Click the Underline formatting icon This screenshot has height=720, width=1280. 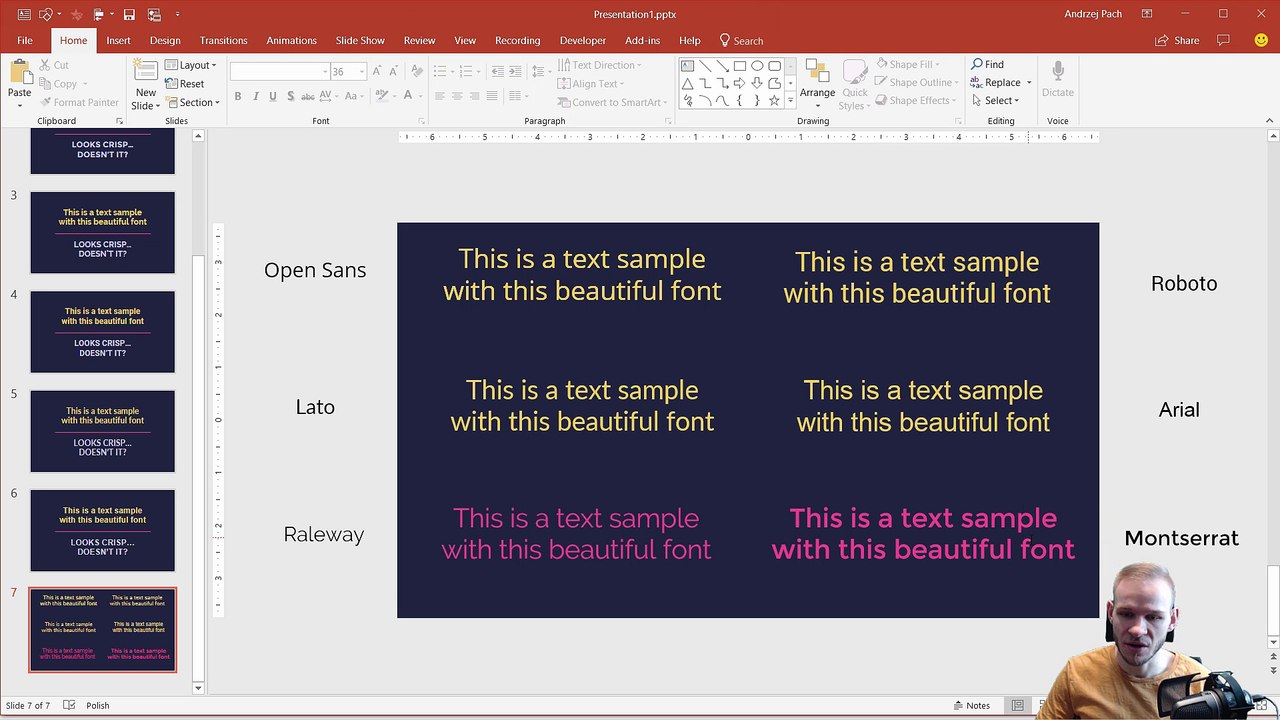coord(273,96)
